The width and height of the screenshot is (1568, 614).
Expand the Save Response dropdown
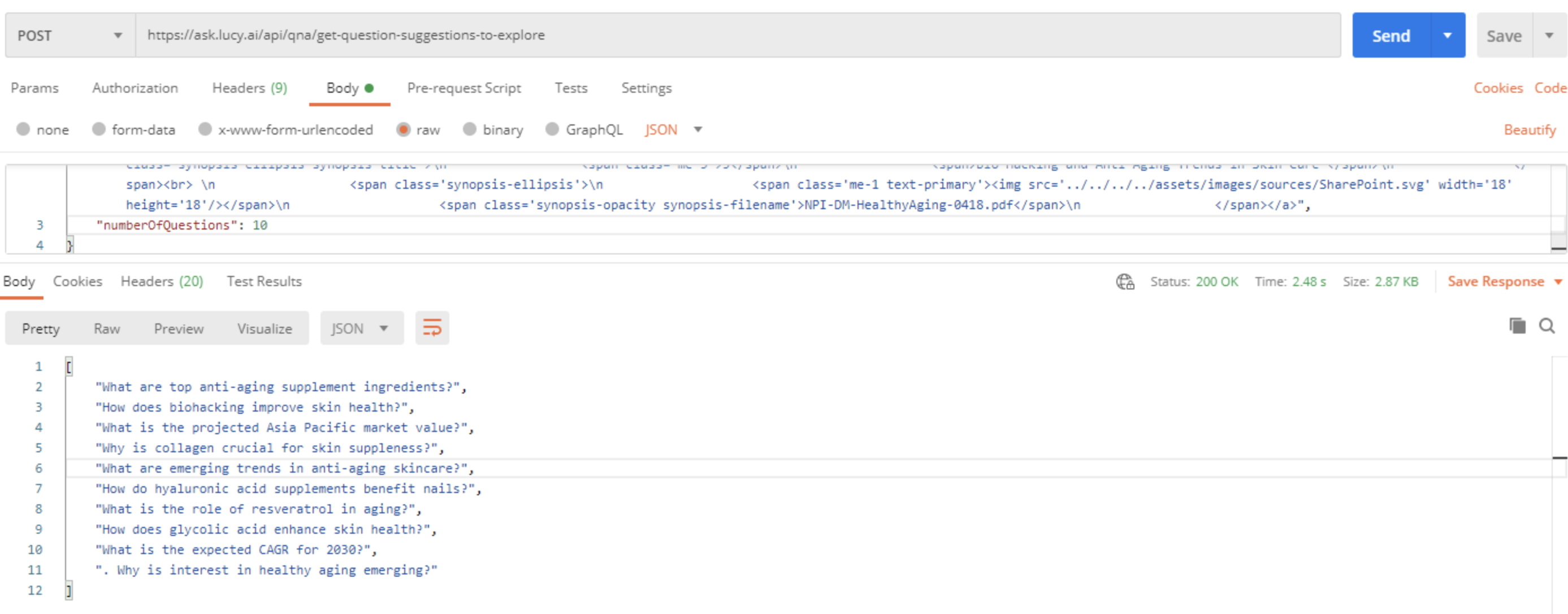point(1558,282)
